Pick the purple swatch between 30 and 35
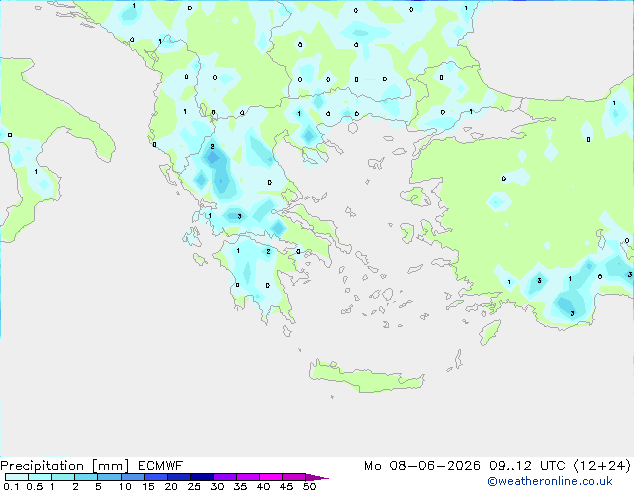 224,477
